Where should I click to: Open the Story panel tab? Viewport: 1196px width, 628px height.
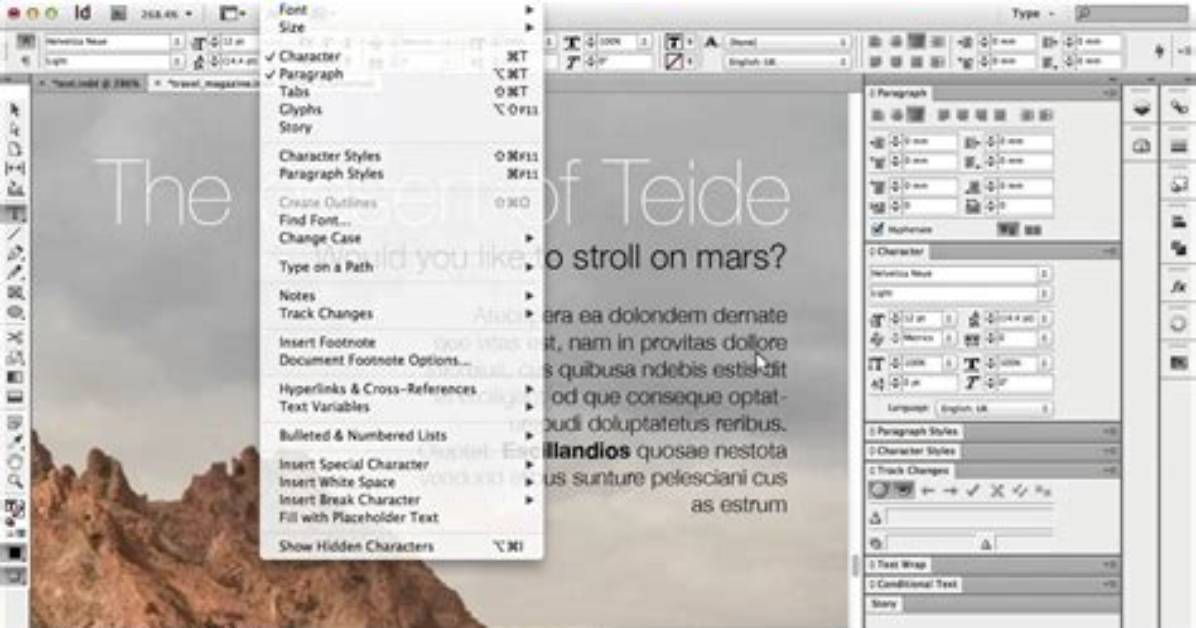(884, 604)
